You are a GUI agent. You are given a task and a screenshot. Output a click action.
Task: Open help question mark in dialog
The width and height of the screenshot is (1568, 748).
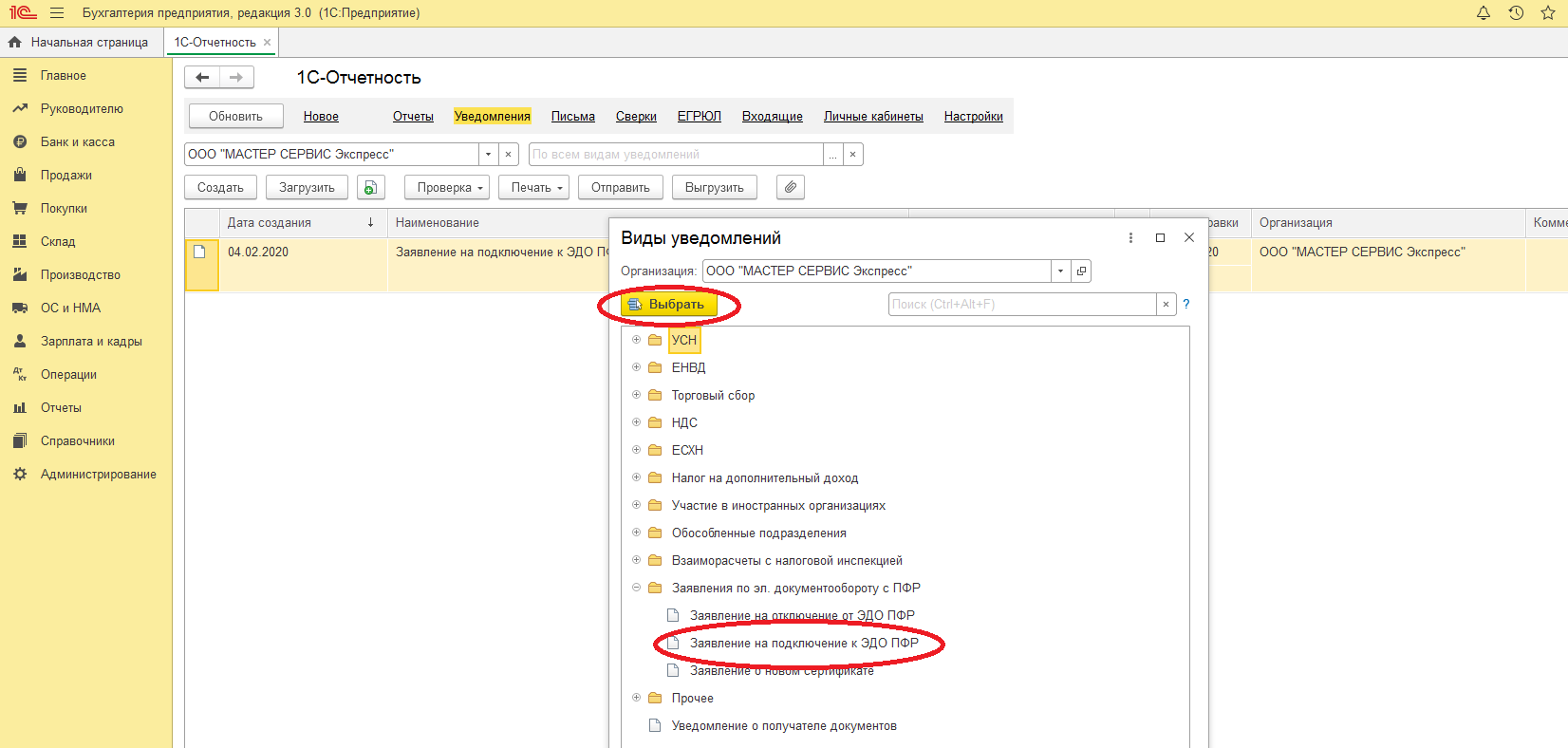(1185, 304)
